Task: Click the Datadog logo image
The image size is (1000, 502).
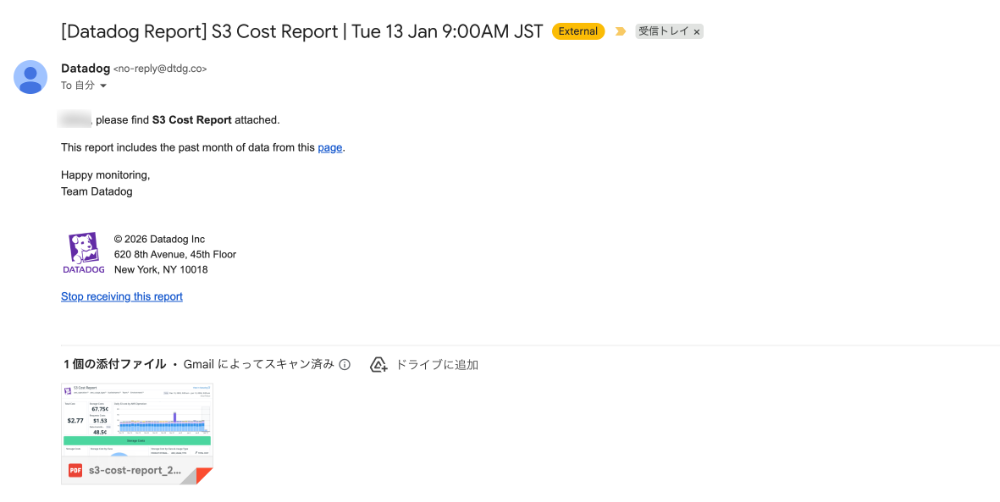Action: tap(84, 253)
